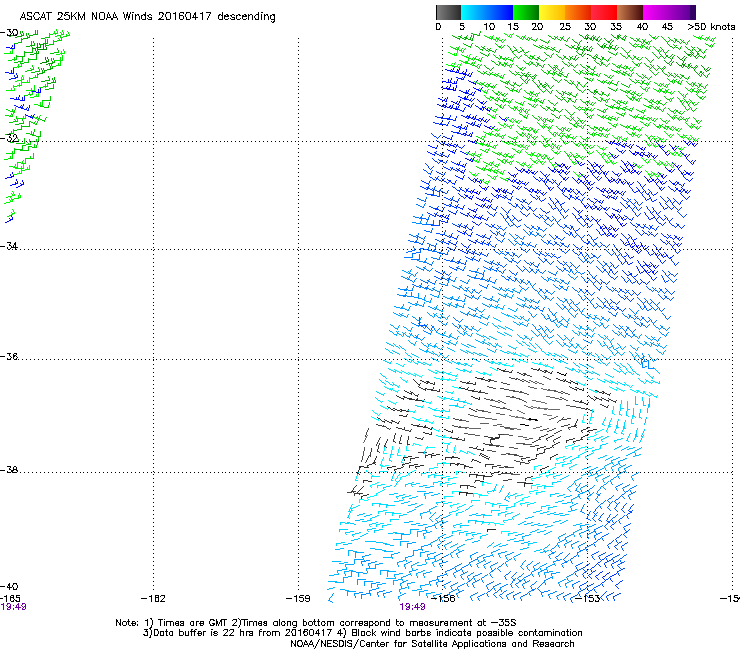
Task: Select the magenta 40-45 knots color segment
Action: click(x=656, y=12)
